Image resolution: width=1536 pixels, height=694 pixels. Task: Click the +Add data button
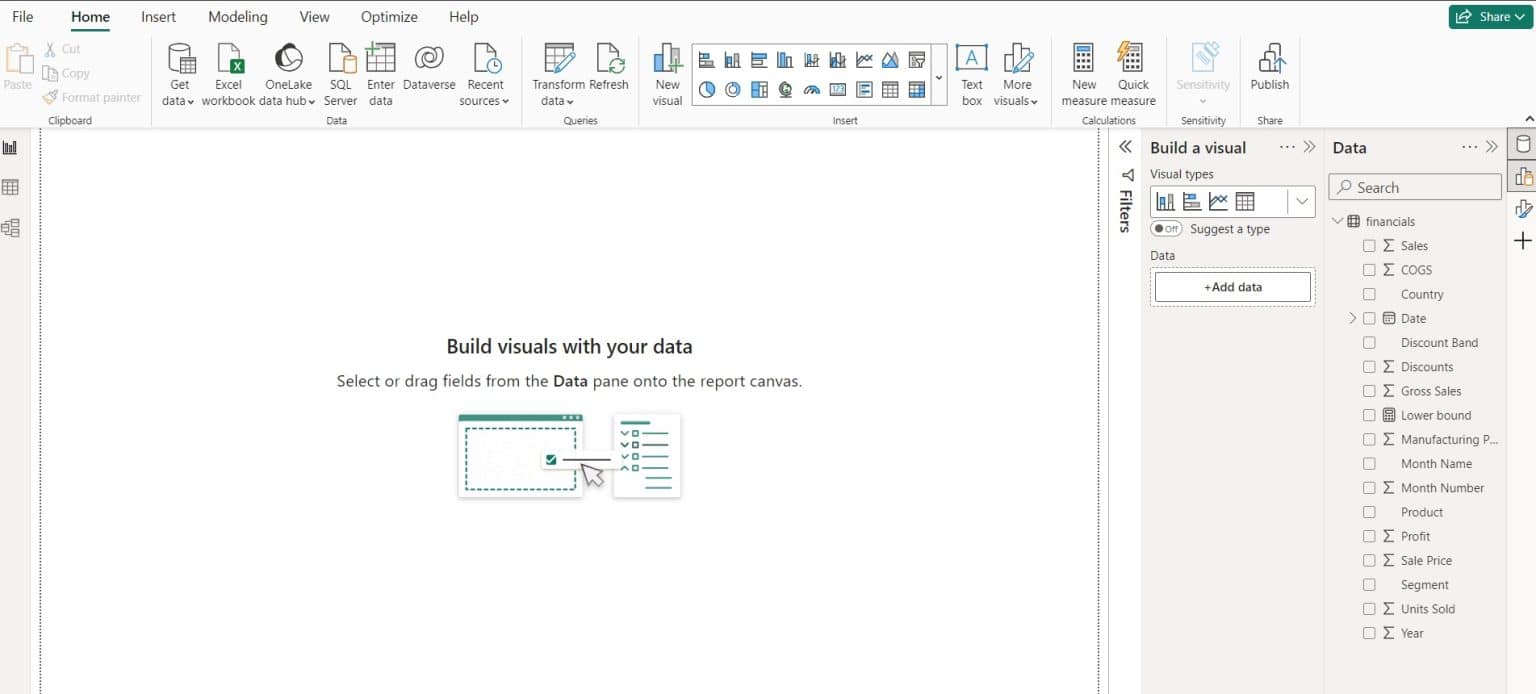[1232, 287]
